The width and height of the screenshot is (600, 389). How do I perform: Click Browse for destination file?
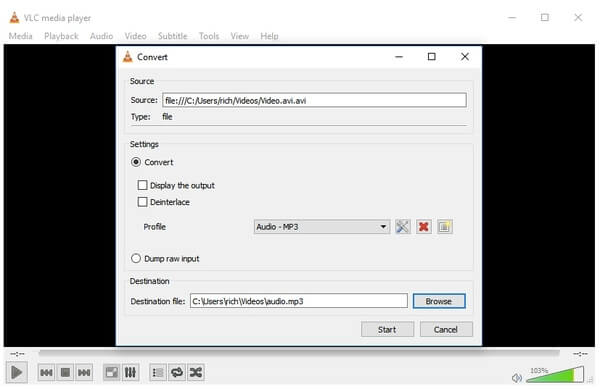(x=439, y=301)
